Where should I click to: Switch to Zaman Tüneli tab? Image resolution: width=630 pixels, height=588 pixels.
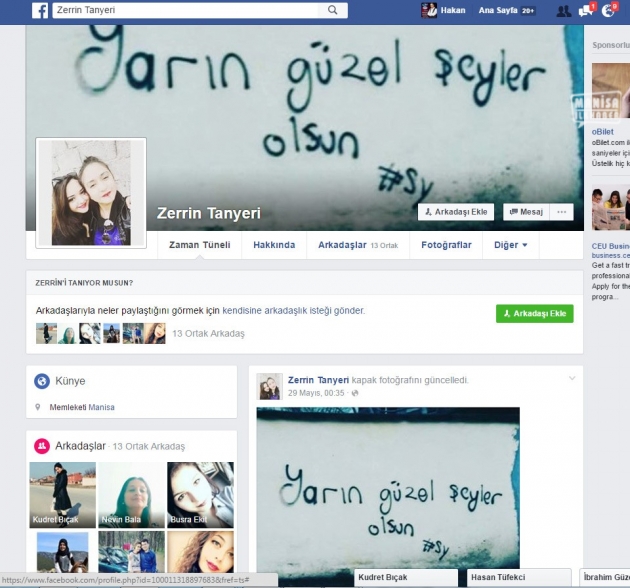click(x=199, y=245)
